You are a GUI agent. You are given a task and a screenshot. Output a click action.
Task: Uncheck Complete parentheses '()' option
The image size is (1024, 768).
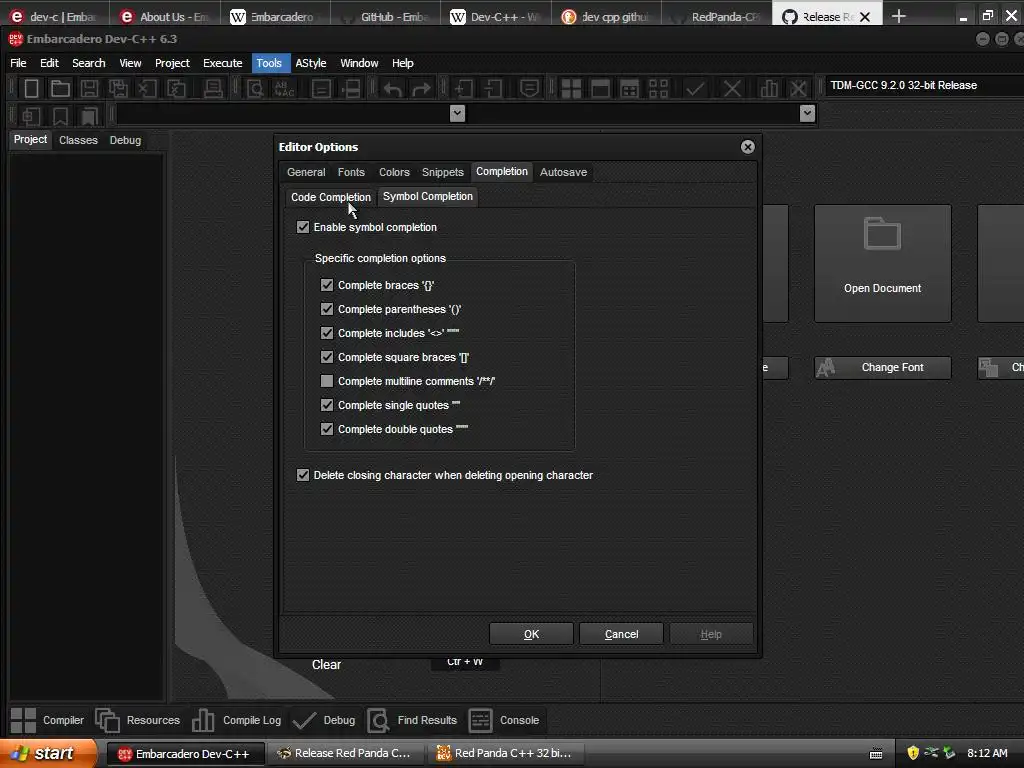[327, 309]
